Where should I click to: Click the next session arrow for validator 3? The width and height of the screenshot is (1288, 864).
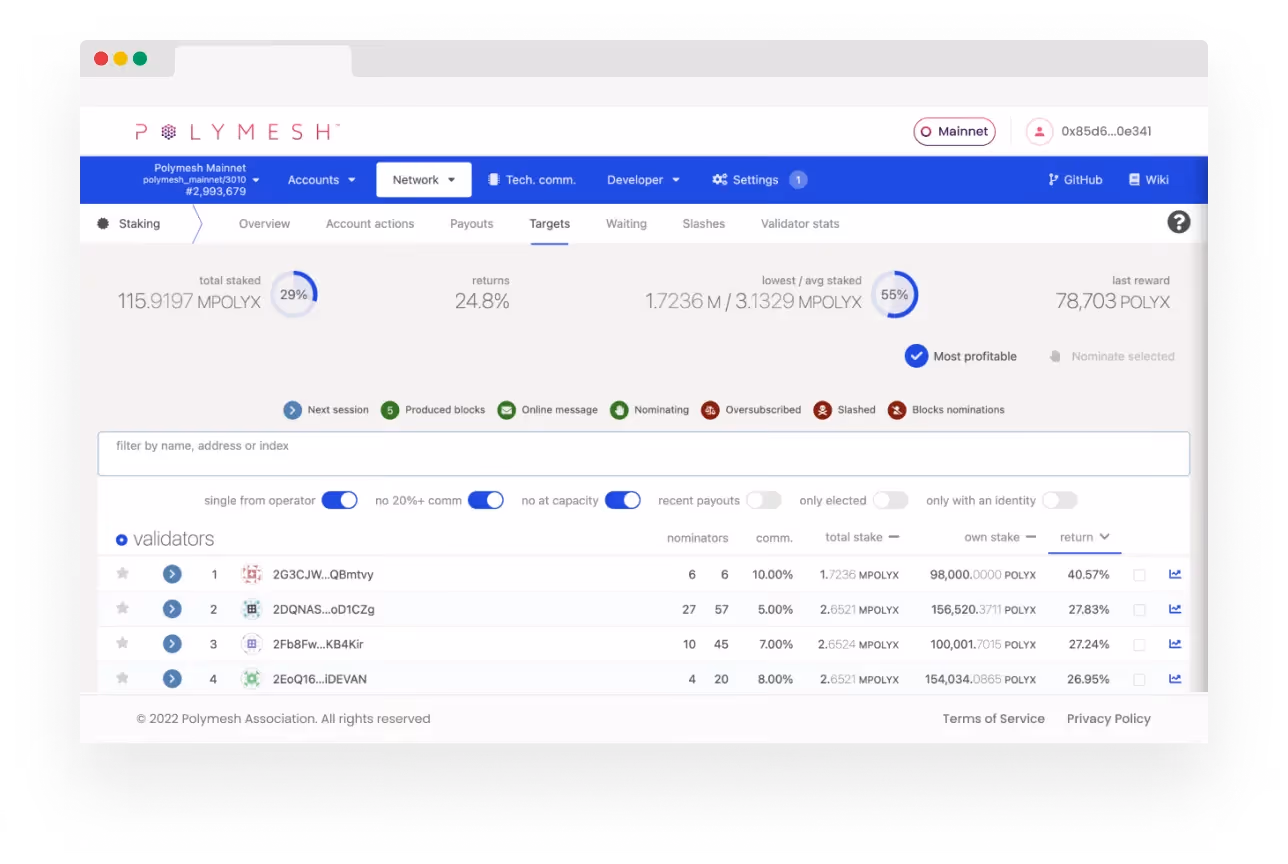[x=172, y=644]
